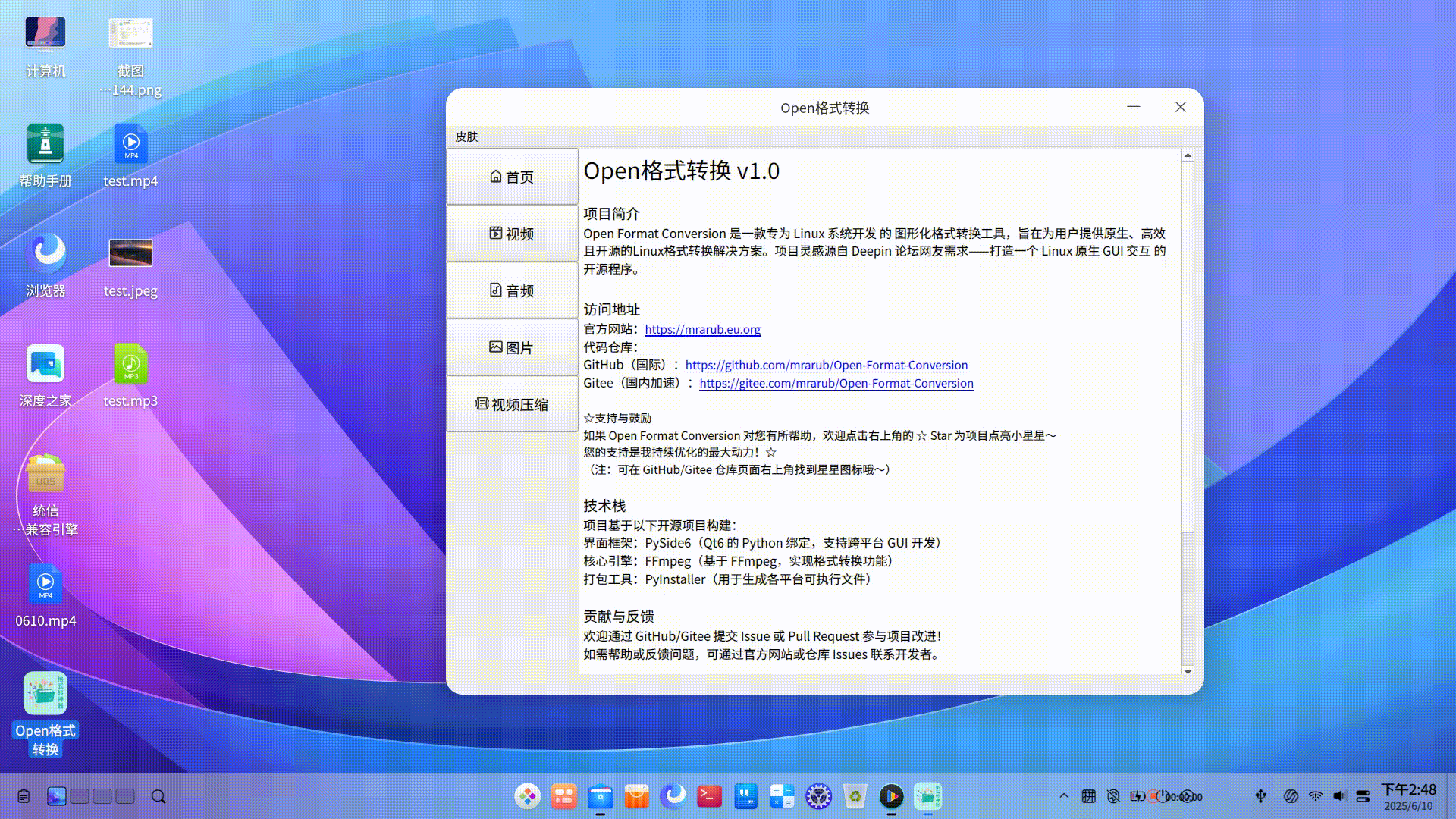1456x819 pixels.
Task: Click the clipboard icon in the taskbar
Action: tap(24, 796)
